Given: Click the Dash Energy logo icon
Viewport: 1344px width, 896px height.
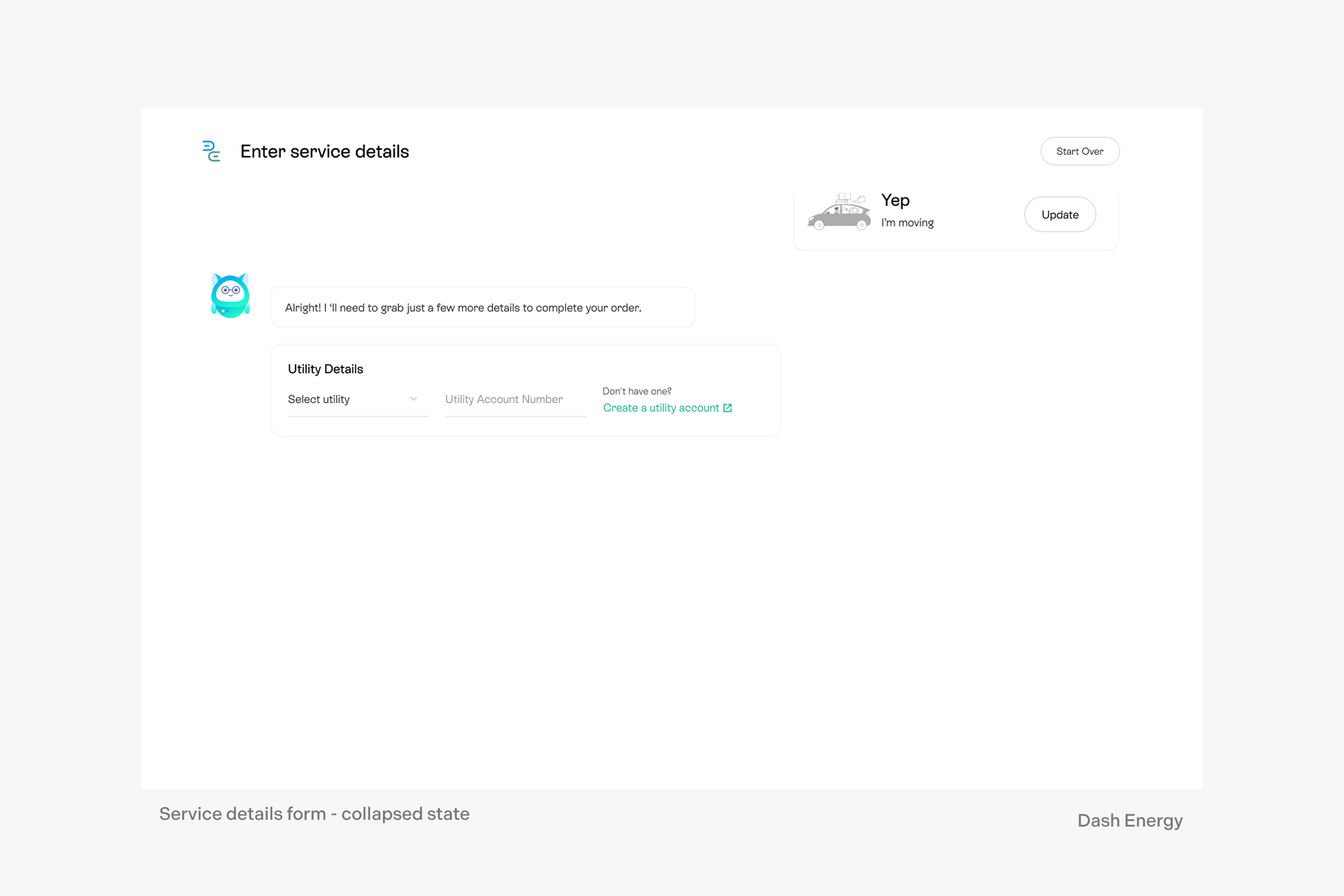Looking at the screenshot, I should [x=212, y=151].
